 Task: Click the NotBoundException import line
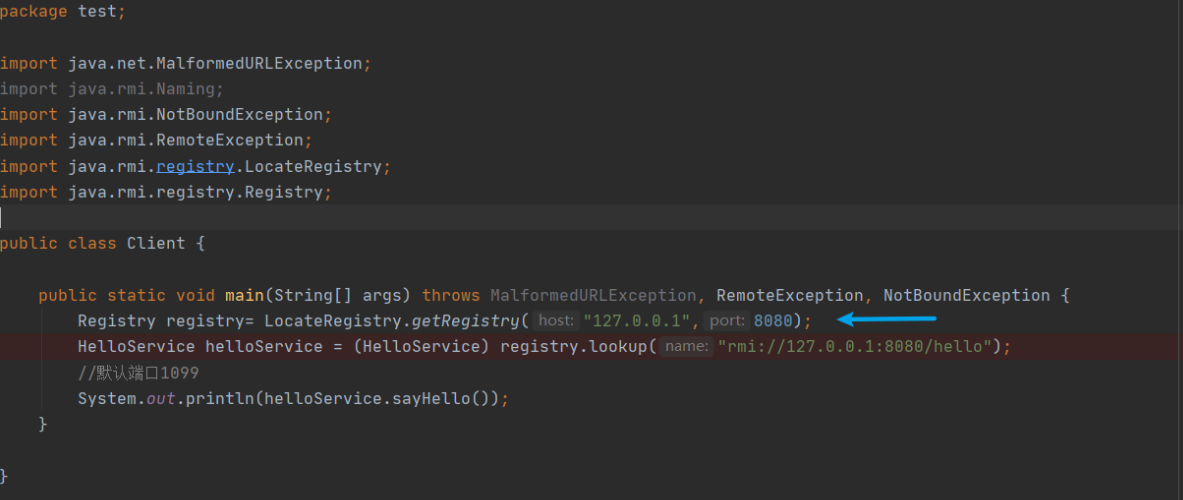click(x=166, y=115)
